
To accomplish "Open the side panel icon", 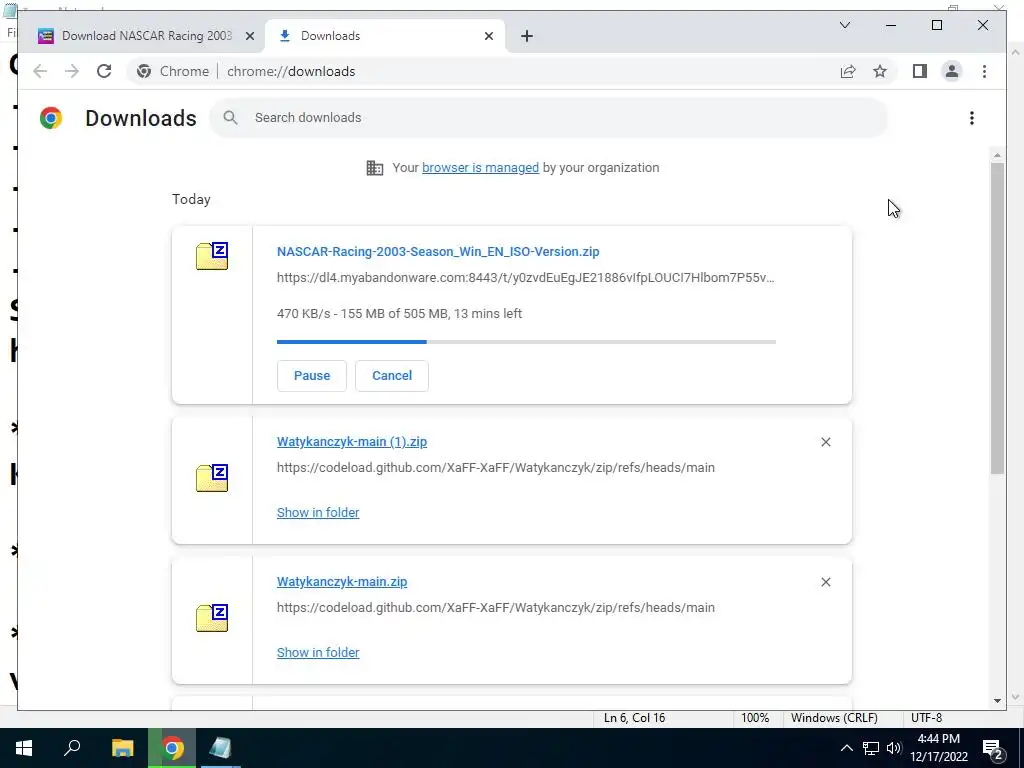I will point(920,71).
